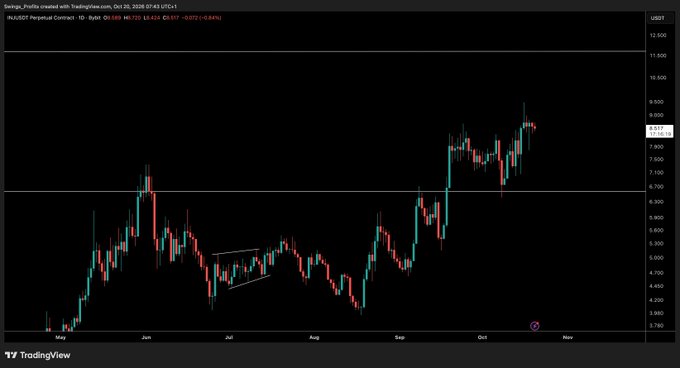Click the Jul label on time axis

[x=229, y=337]
